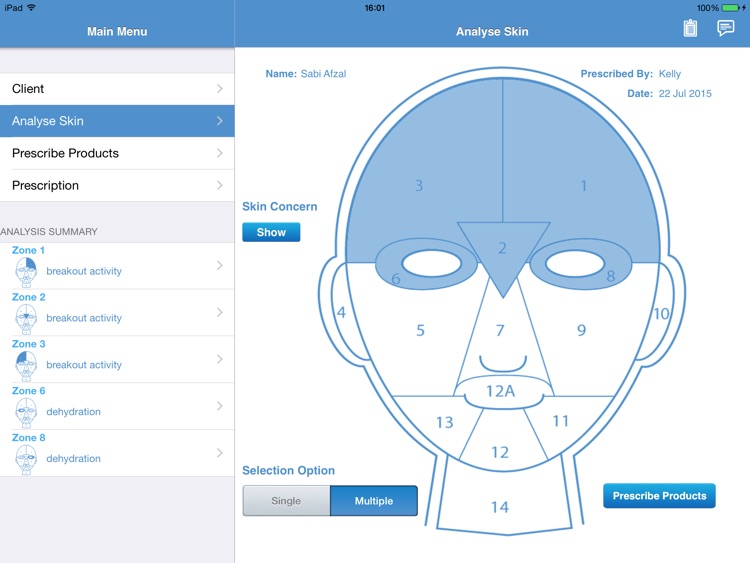This screenshot has width=750, height=563.
Task: Show skin concerns with Show button
Action: [271, 232]
